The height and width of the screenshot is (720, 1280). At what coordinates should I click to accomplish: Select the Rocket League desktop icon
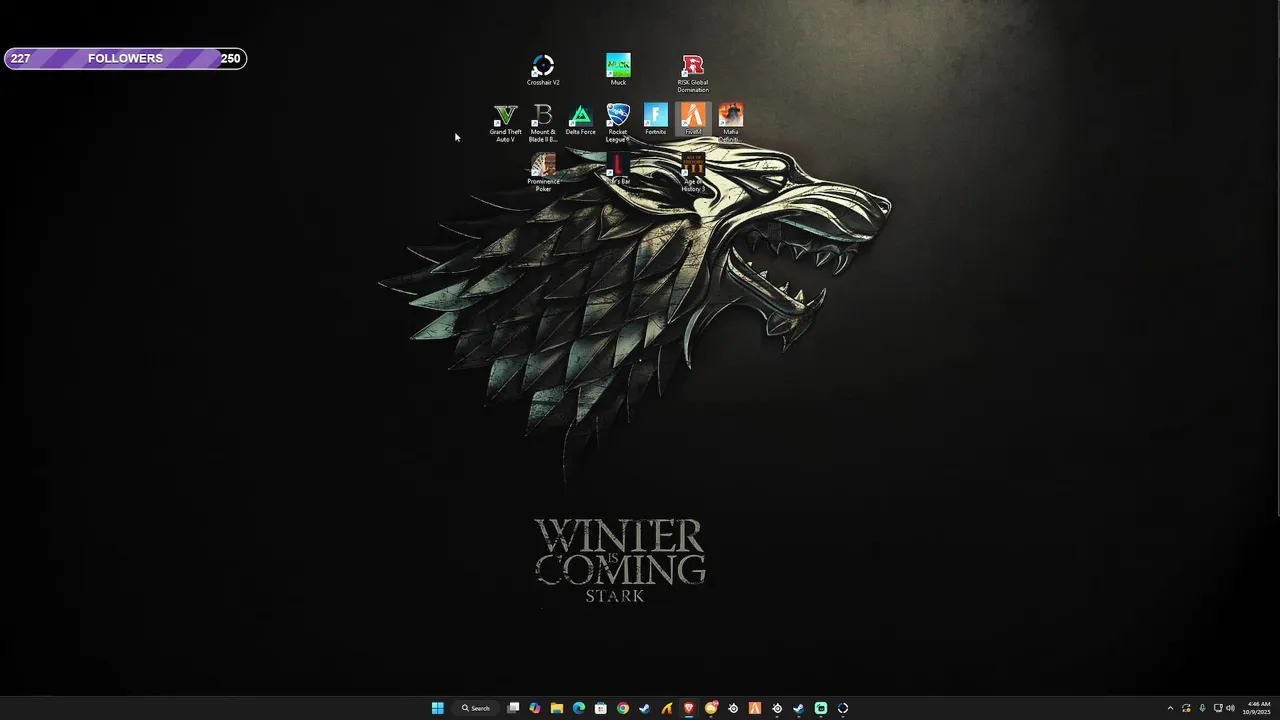[618, 123]
